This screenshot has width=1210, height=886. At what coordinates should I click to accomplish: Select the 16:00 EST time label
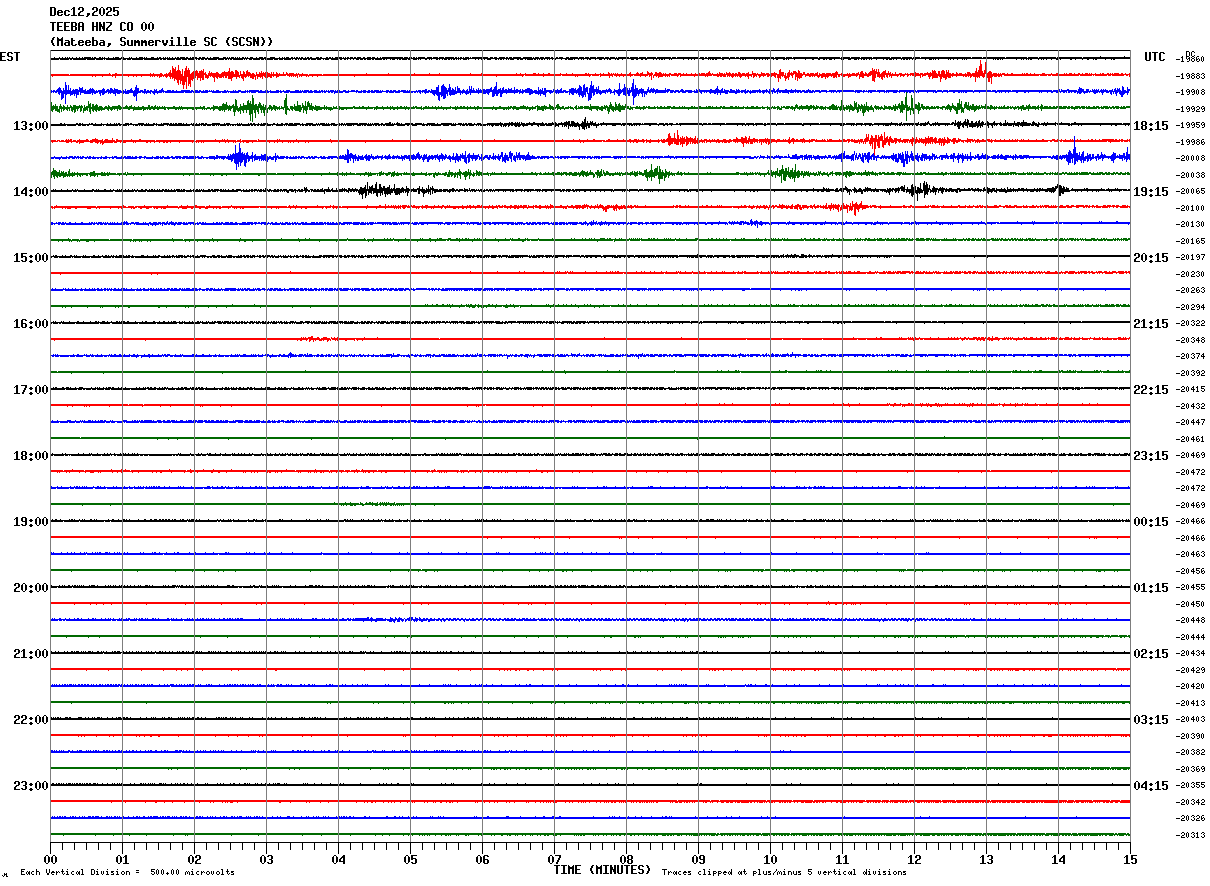click(30, 324)
